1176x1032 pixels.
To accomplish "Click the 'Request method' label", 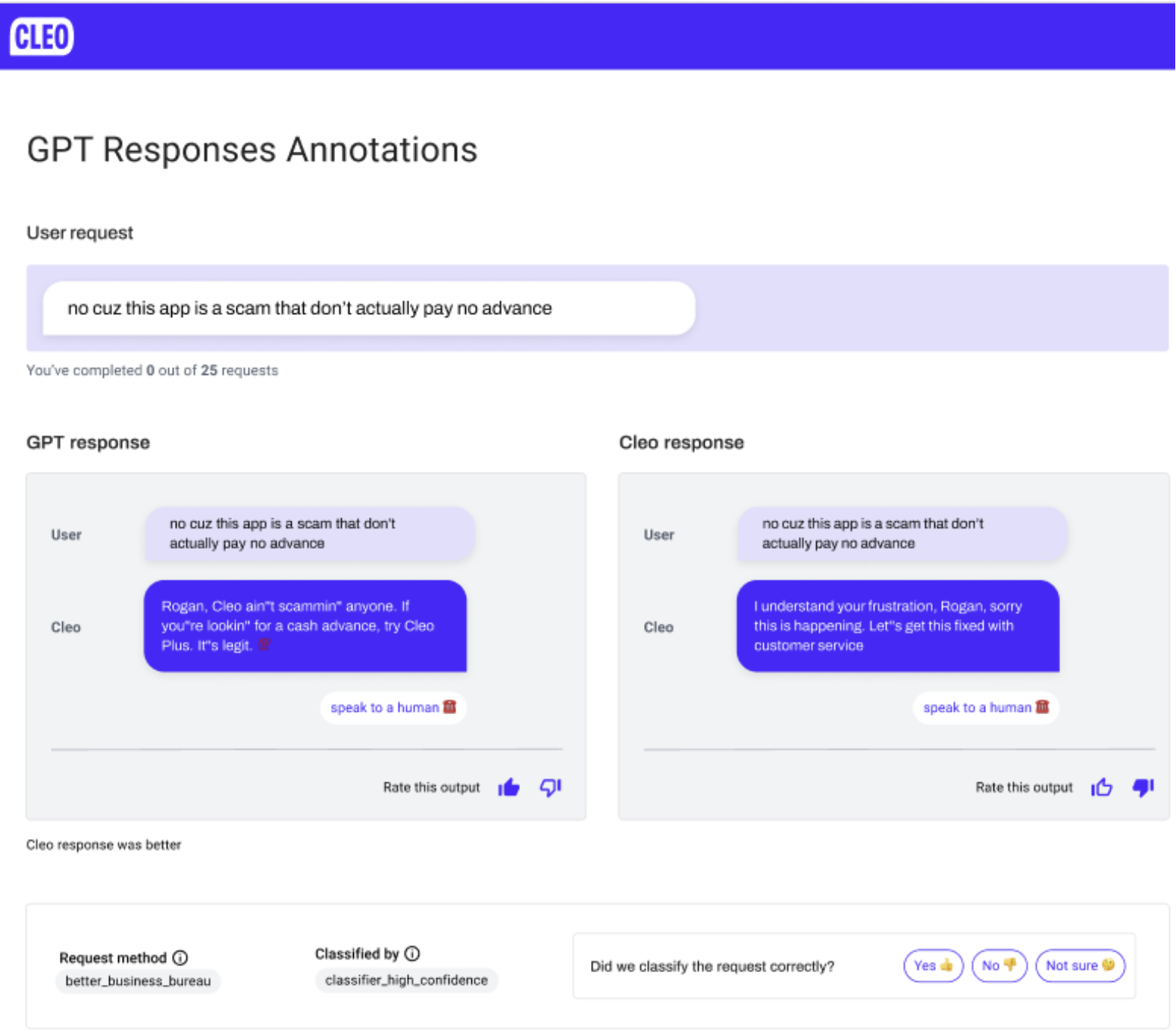I will [x=113, y=958].
